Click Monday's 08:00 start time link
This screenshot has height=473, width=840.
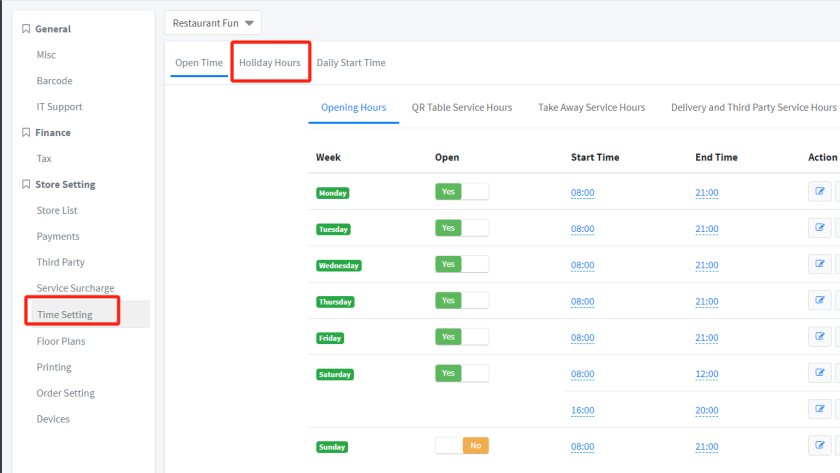coord(582,193)
